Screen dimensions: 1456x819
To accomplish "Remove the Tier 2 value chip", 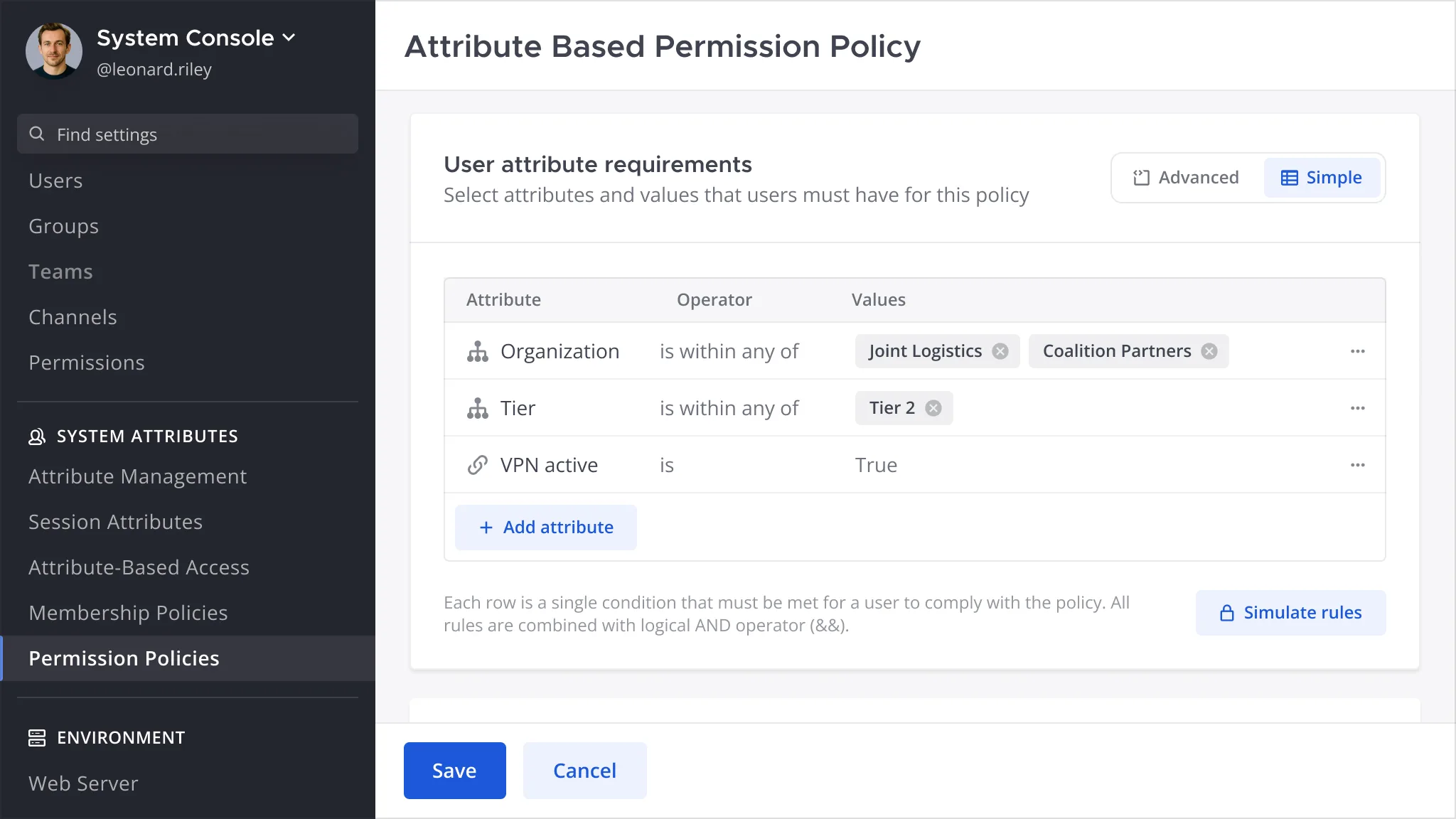I will pyautogui.click(x=933, y=408).
